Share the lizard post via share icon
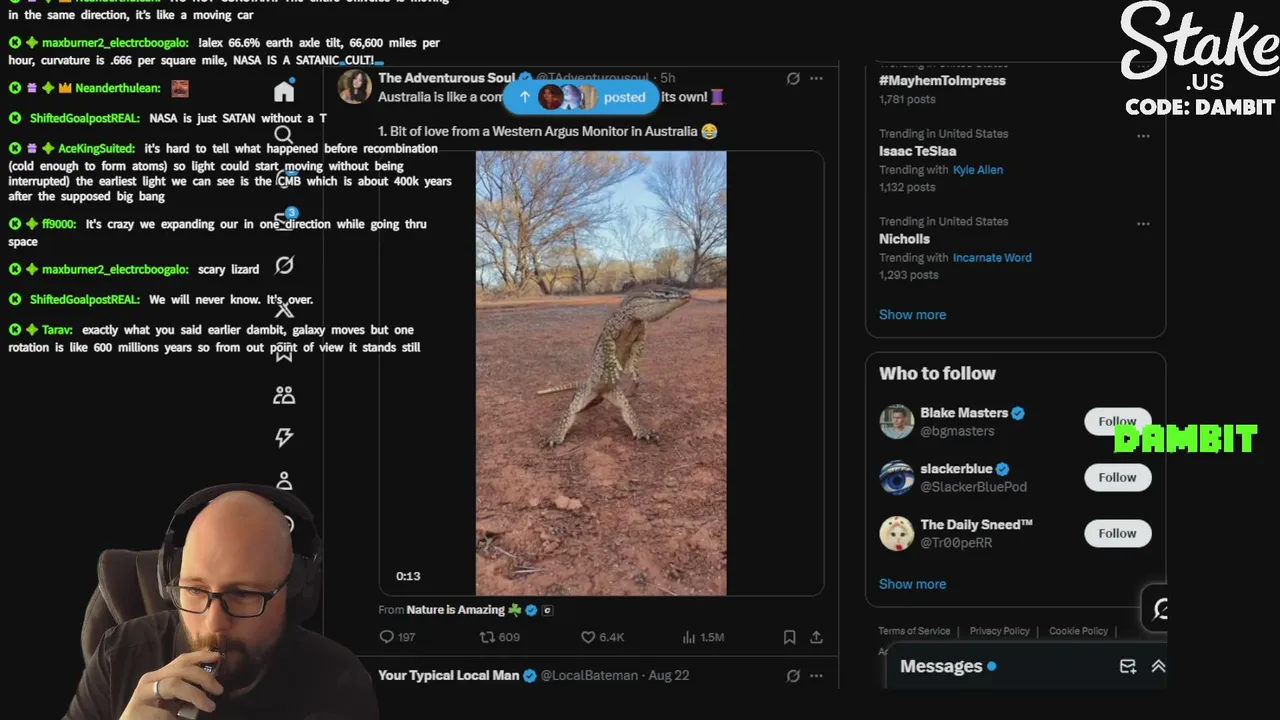 coord(816,637)
